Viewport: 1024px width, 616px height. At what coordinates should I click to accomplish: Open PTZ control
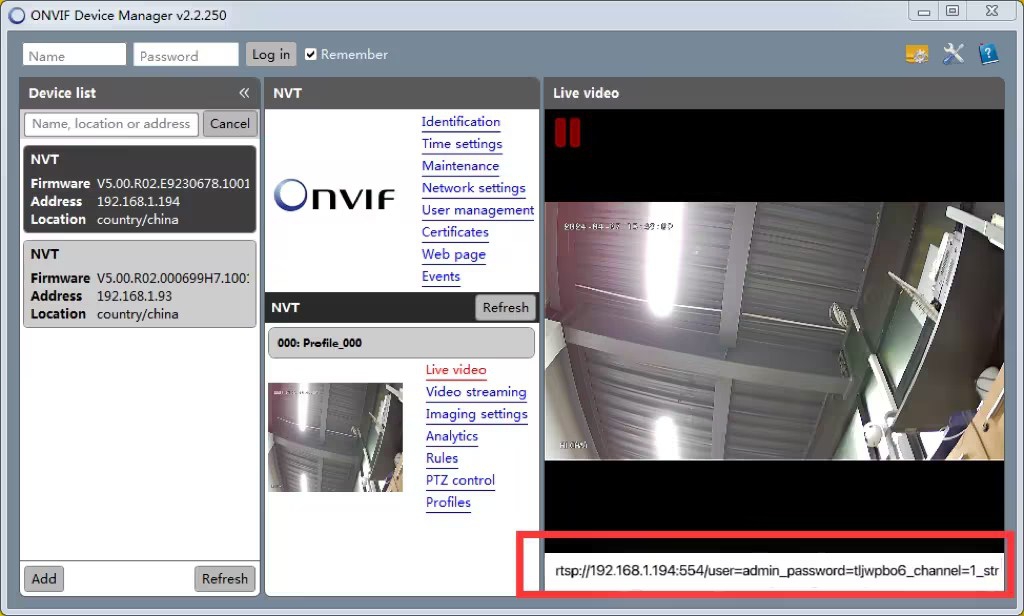[460, 480]
